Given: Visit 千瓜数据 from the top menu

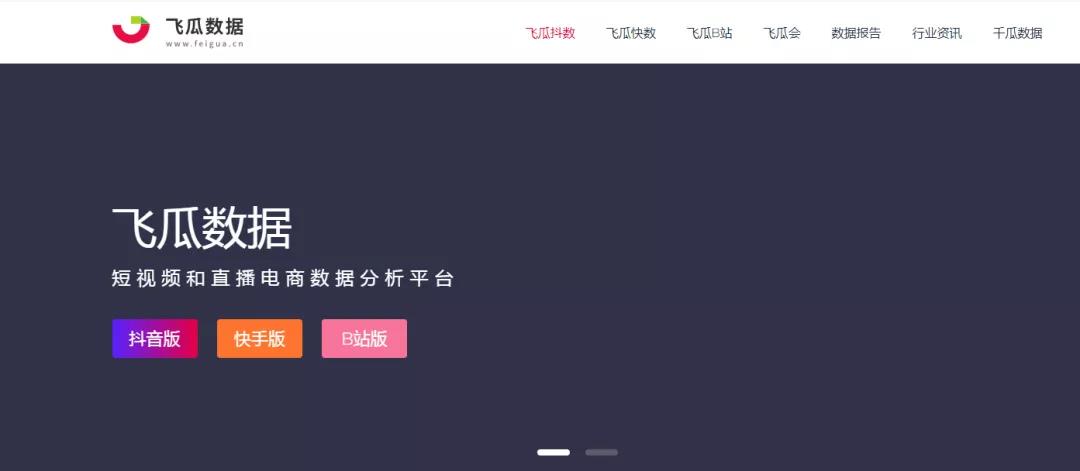Looking at the screenshot, I should [1017, 33].
